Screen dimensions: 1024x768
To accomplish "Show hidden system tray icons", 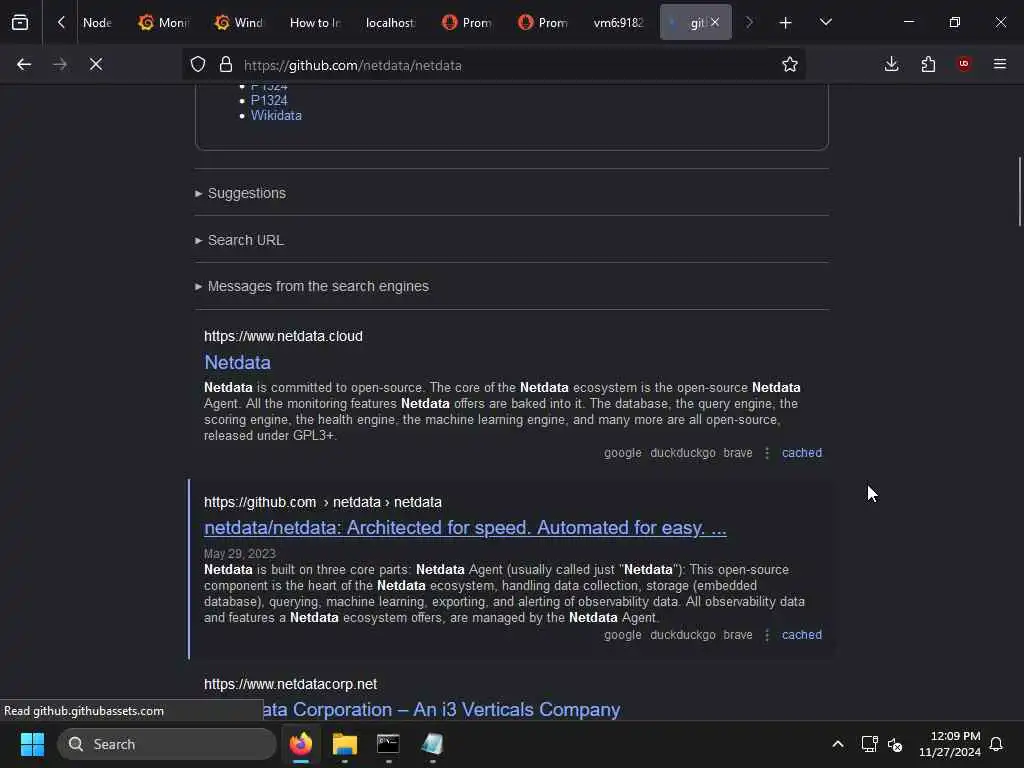I will 838,744.
